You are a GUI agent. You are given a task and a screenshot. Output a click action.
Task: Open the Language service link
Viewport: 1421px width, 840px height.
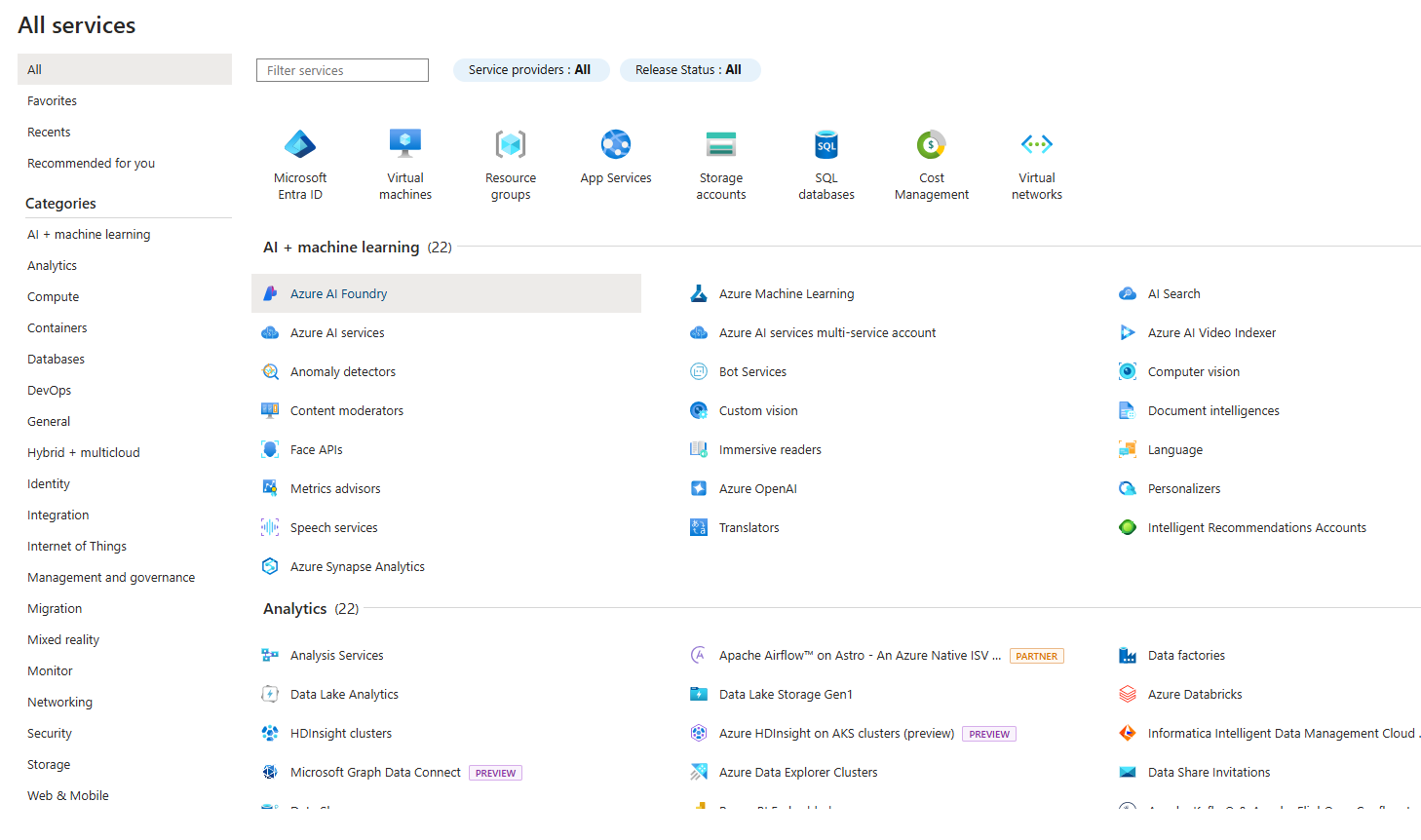point(1175,449)
